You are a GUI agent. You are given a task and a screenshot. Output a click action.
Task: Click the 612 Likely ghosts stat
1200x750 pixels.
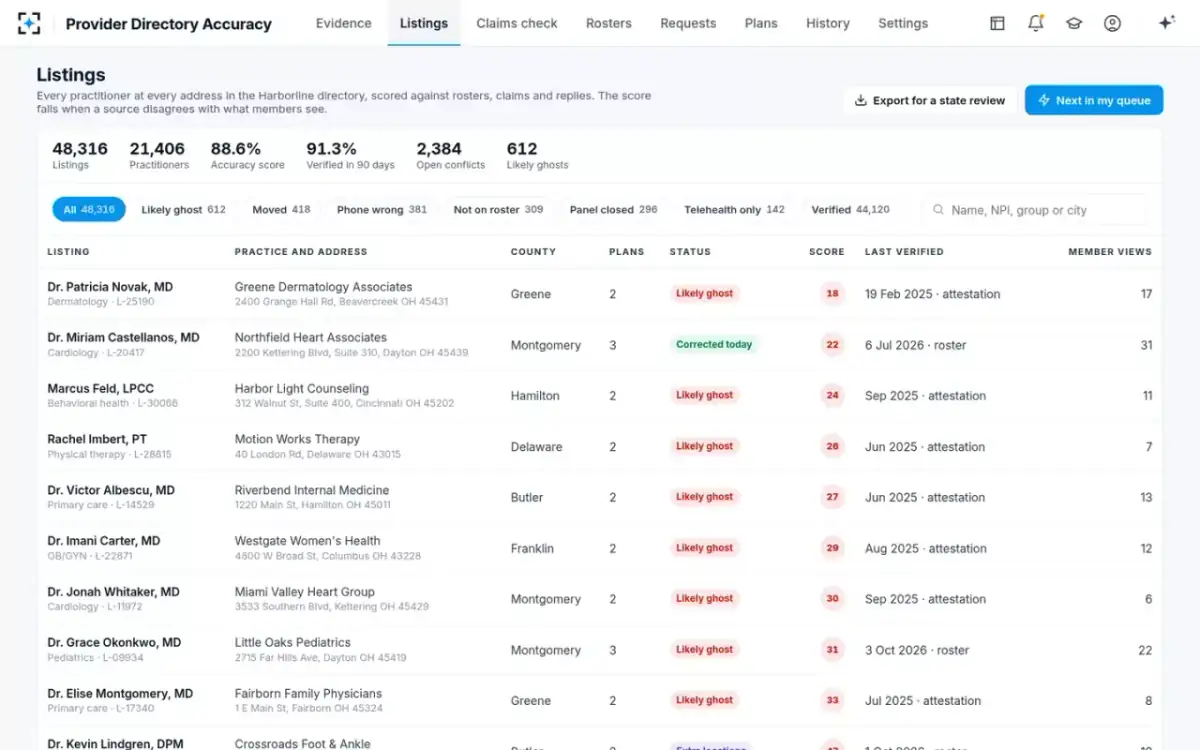(537, 155)
